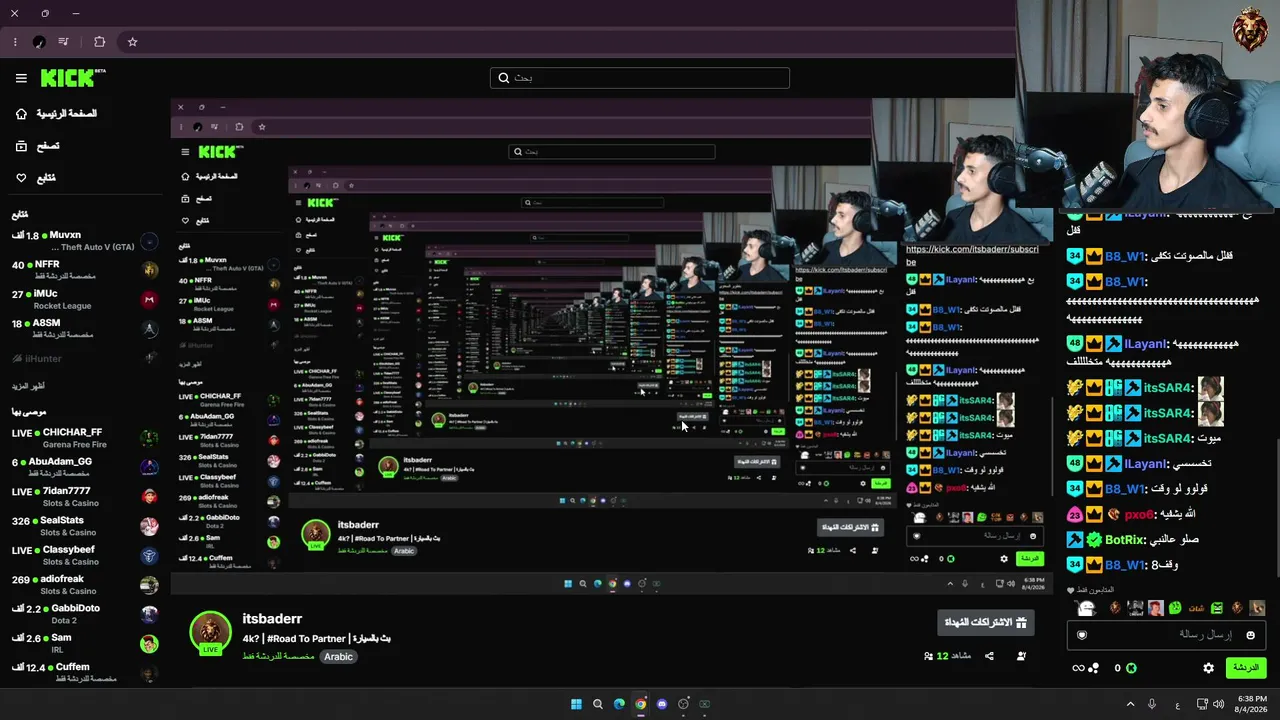Click iMUc's red avatar in the sidebar
The width and height of the screenshot is (1280, 720).
[x=149, y=299]
